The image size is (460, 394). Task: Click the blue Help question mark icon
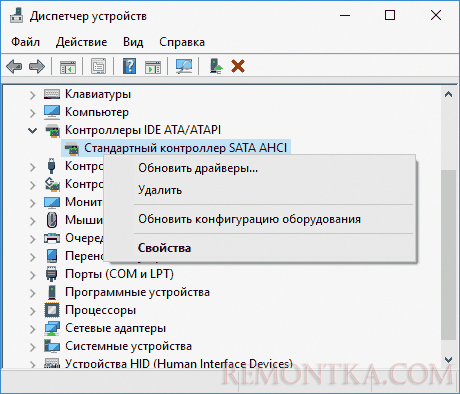129,66
